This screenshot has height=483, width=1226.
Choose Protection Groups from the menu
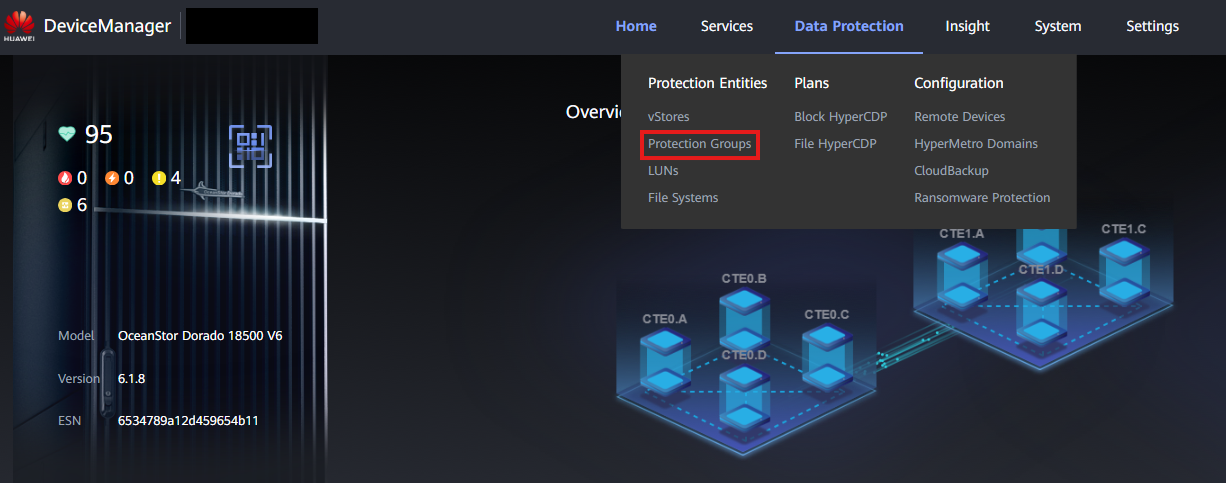click(x=699, y=144)
